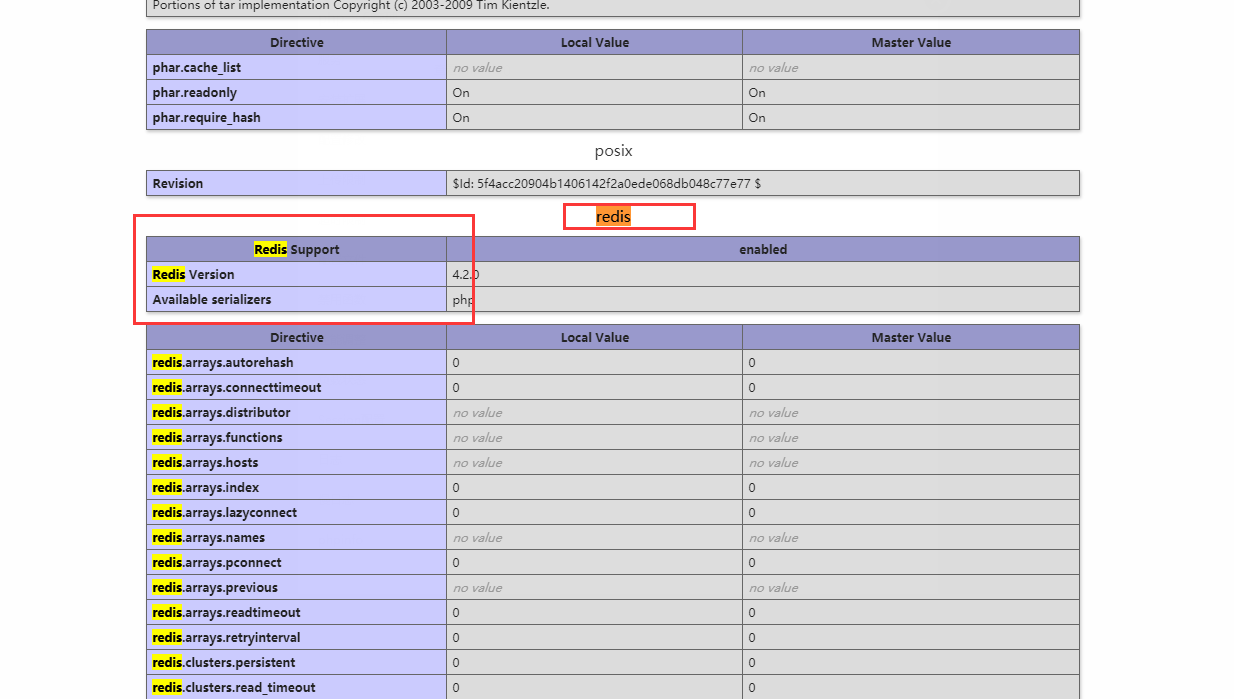Click the "Directive" header of the redis table
Image resolution: width=1234 pixels, height=699 pixels.
click(x=296, y=338)
